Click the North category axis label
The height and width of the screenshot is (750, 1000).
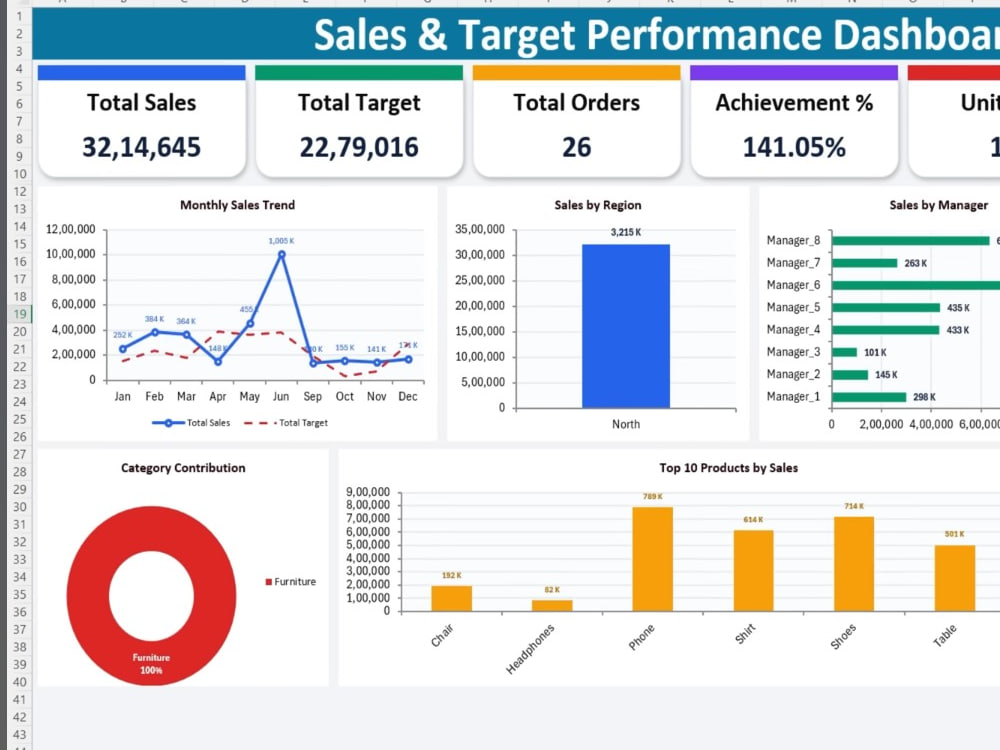coord(626,424)
